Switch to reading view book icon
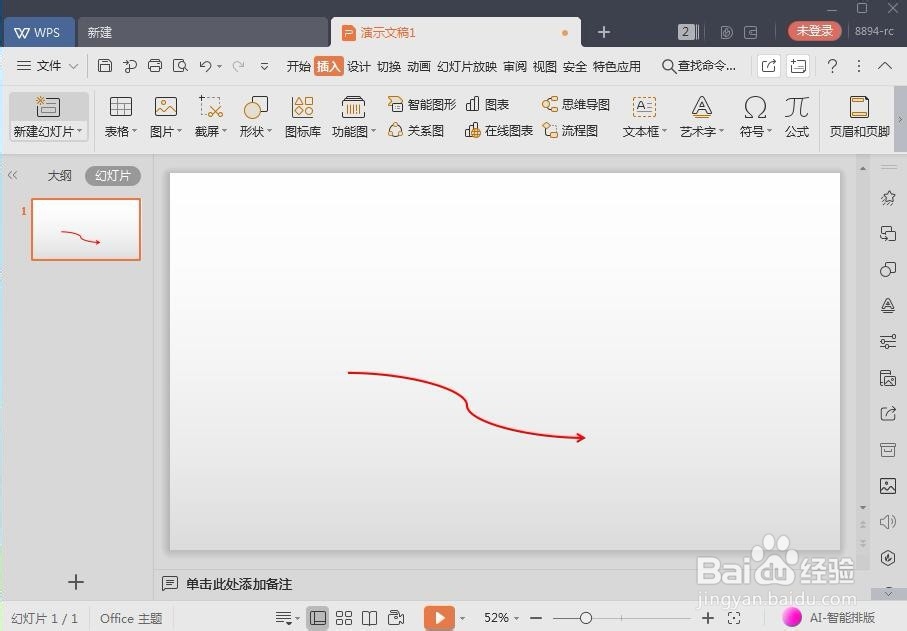Screen dimensions: 907x631 pyautogui.click(x=369, y=618)
